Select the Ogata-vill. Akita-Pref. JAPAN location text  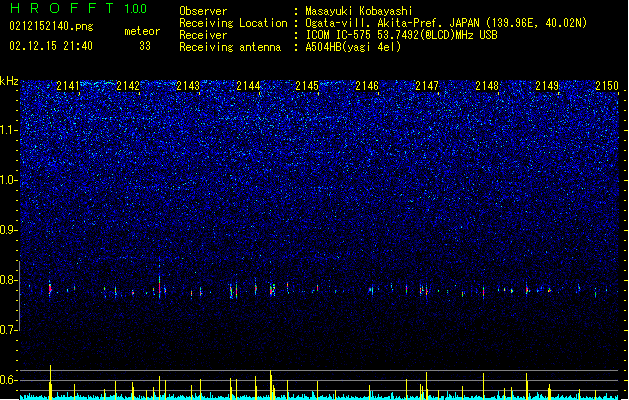(446, 23)
